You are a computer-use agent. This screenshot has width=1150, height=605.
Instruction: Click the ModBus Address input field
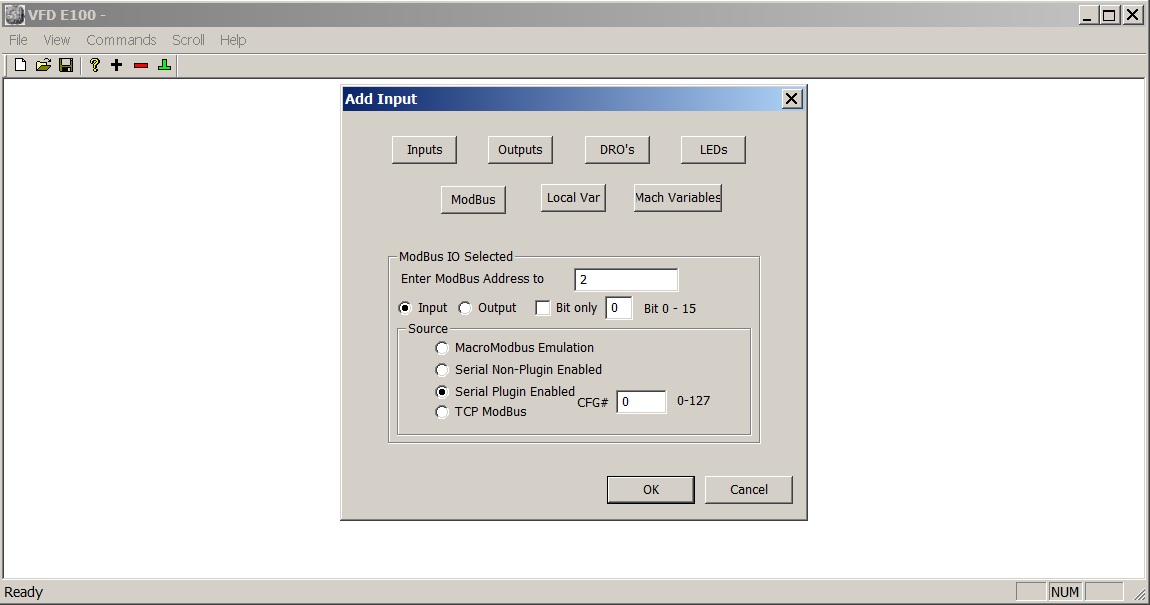(626, 279)
